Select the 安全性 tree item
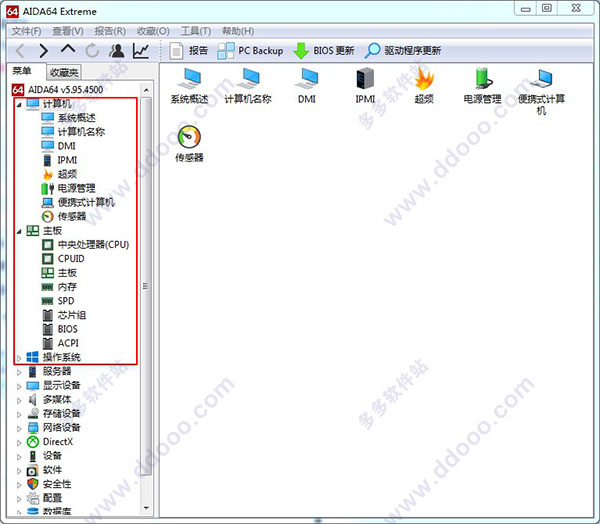 [49, 484]
